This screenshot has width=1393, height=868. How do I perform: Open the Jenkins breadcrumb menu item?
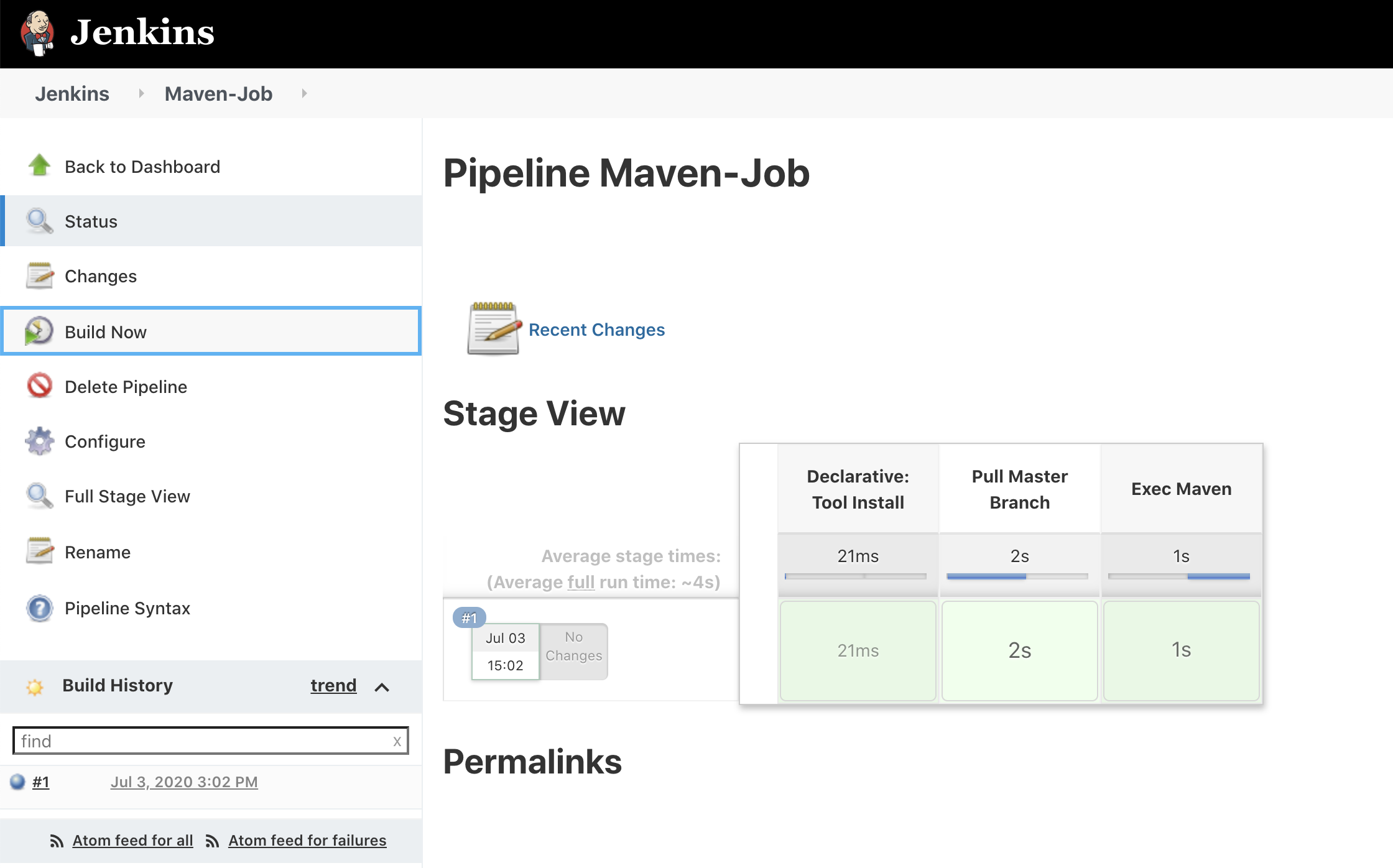(72, 93)
